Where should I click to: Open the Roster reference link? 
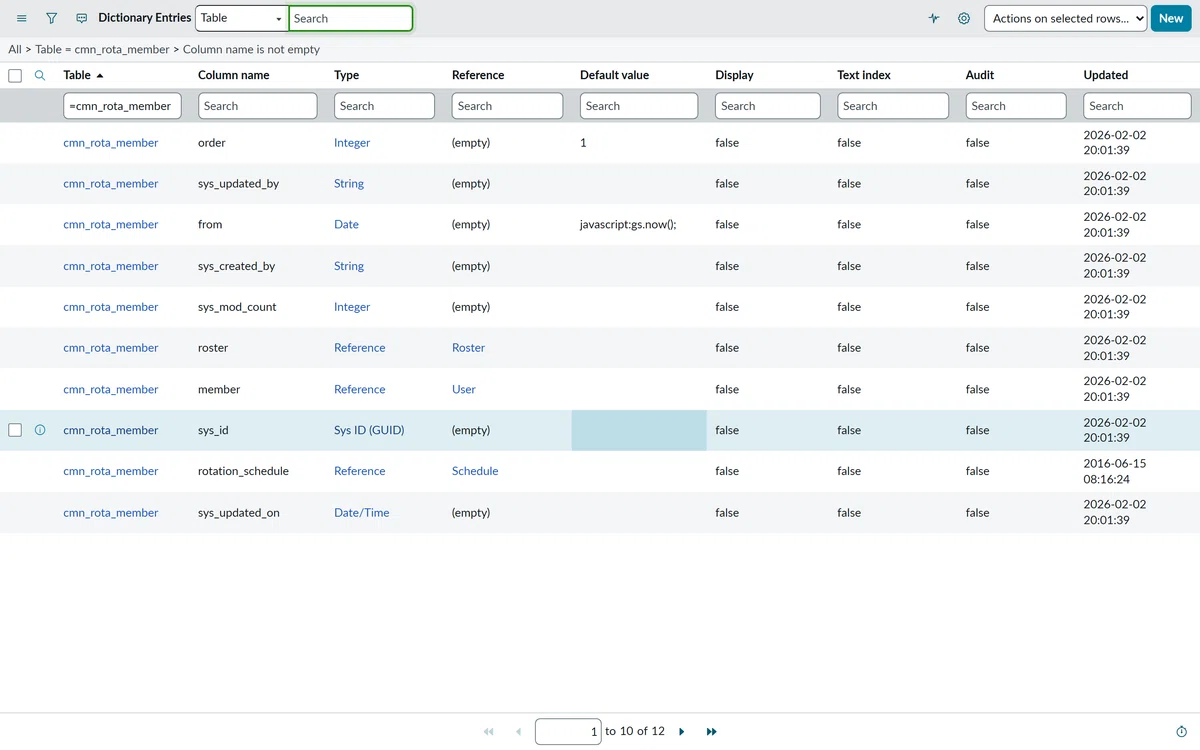(x=468, y=348)
